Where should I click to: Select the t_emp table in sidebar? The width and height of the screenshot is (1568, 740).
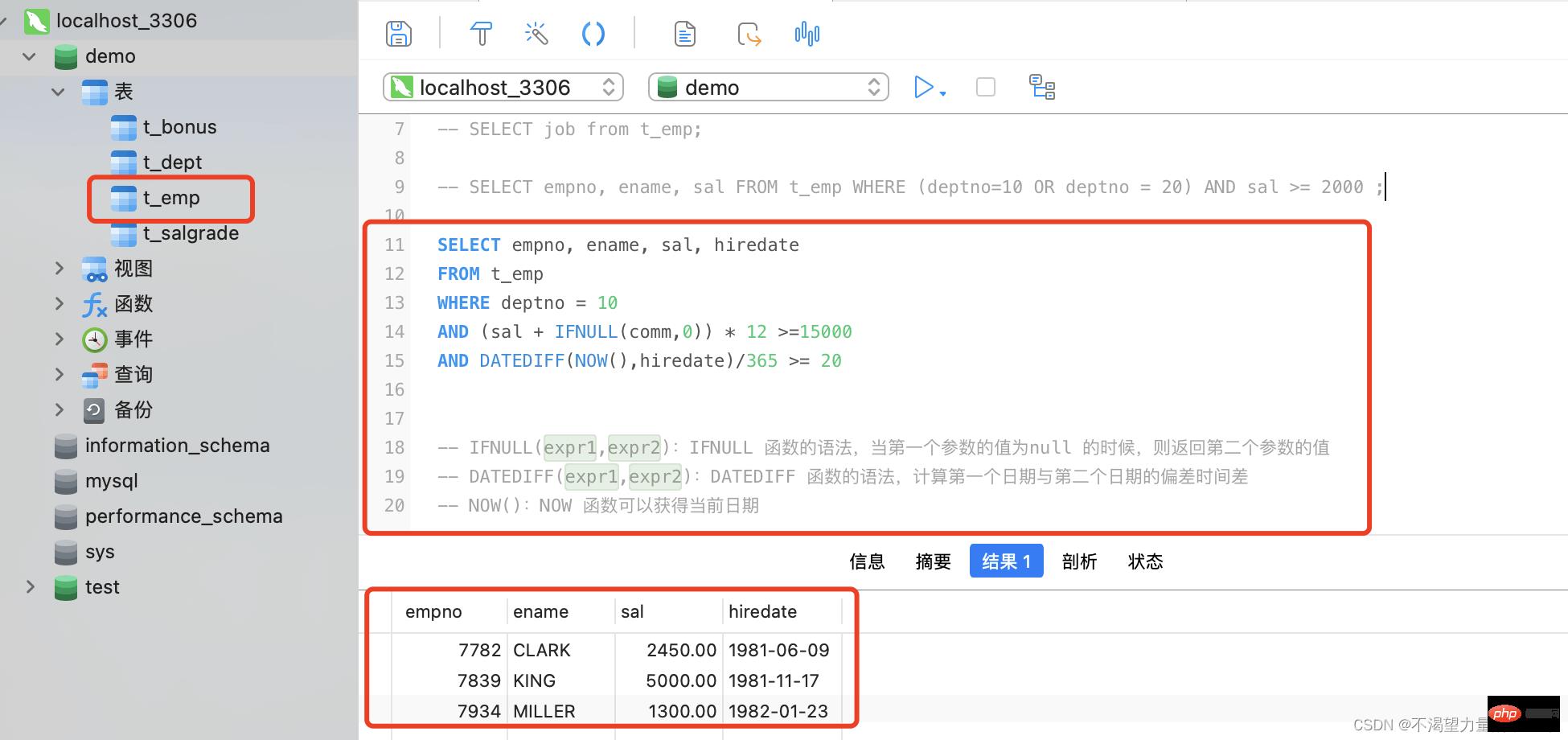(170, 198)
